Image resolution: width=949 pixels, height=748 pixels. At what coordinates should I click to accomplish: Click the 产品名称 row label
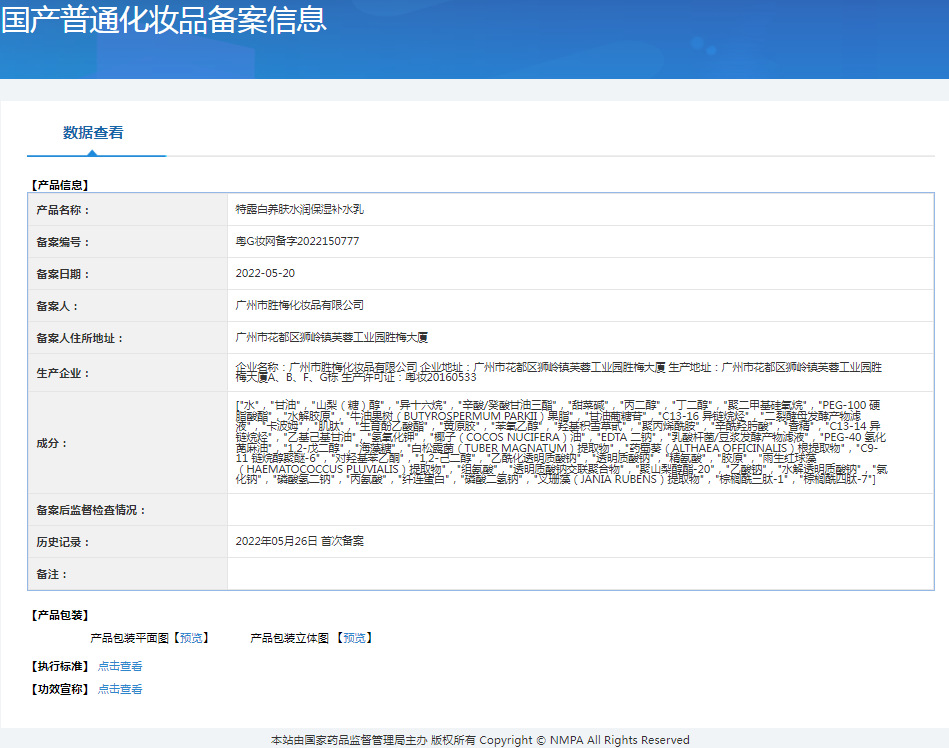(63, 210)
